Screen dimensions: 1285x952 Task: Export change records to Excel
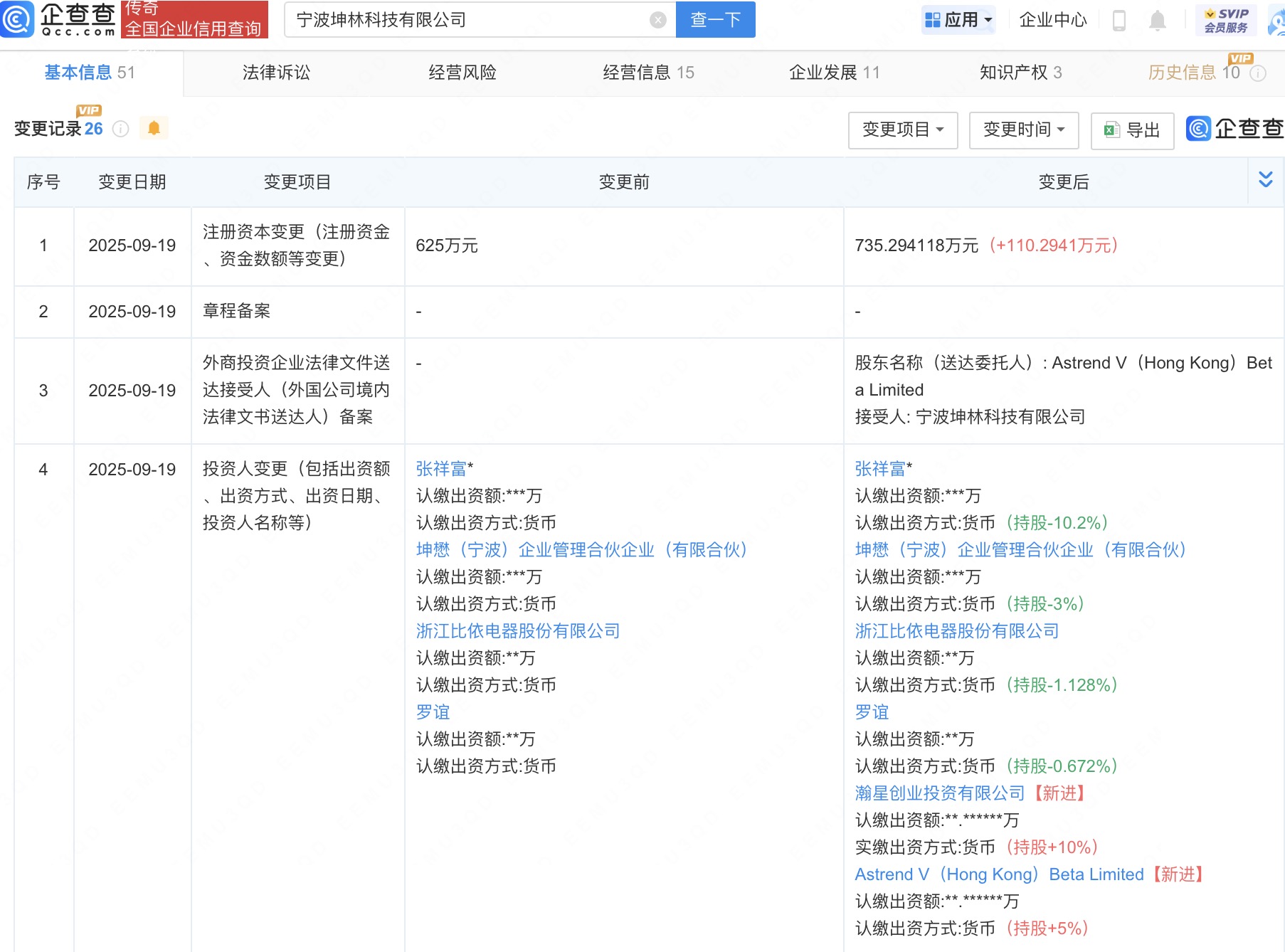1132,130
